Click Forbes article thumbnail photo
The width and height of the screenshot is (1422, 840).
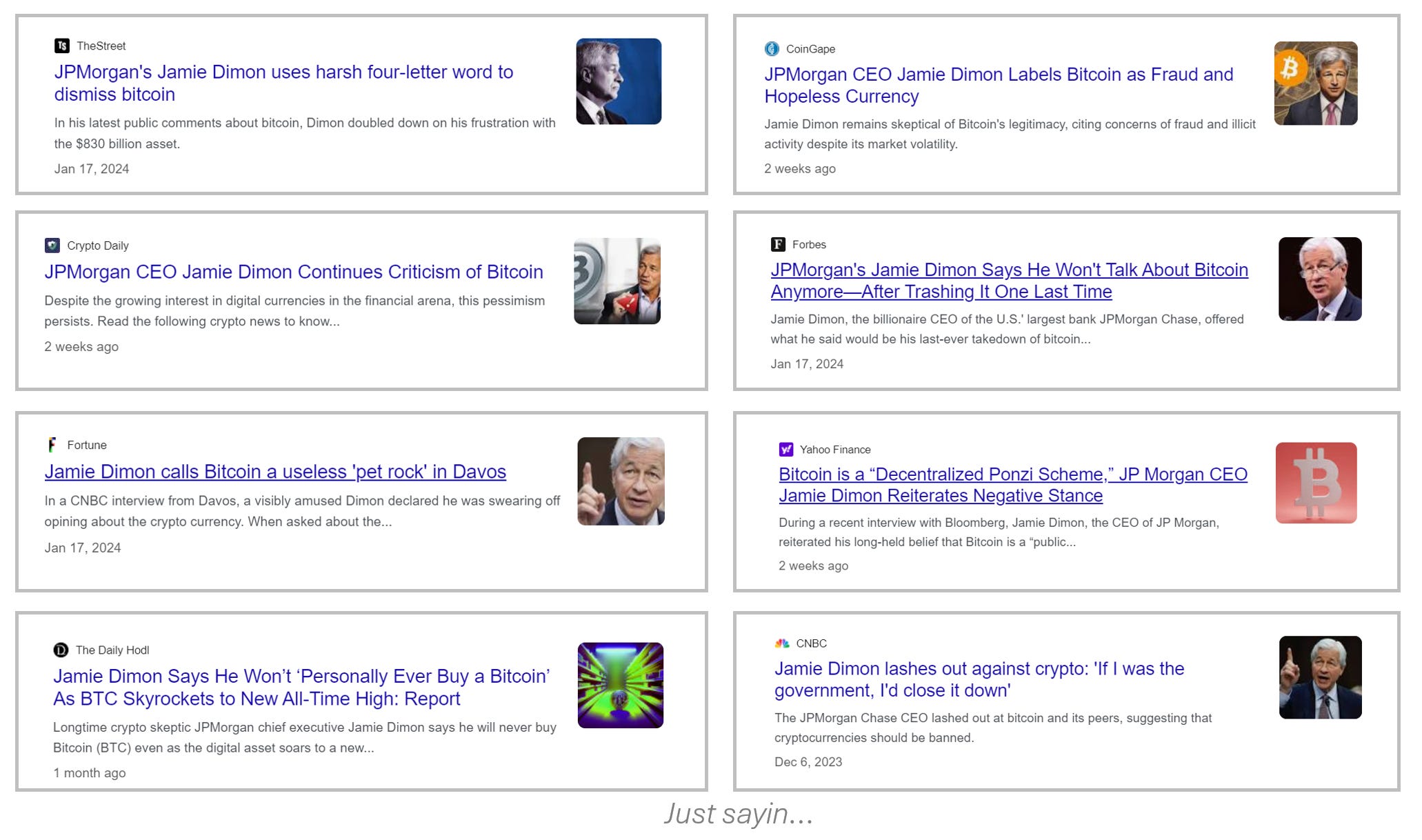(x=1320, y=279)
